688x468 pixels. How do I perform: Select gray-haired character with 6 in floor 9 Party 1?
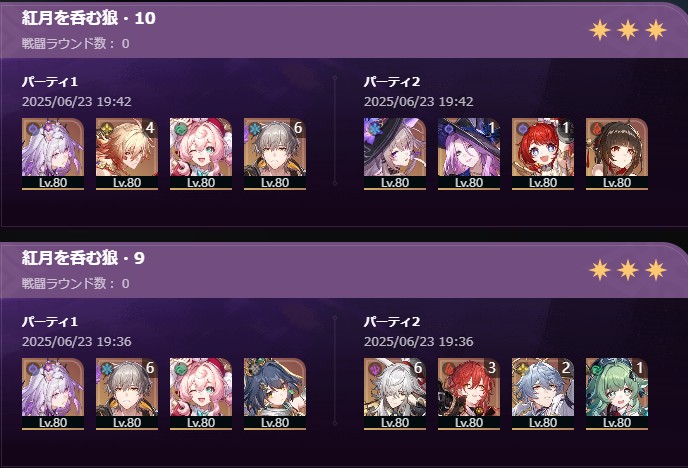click(127, 393)
